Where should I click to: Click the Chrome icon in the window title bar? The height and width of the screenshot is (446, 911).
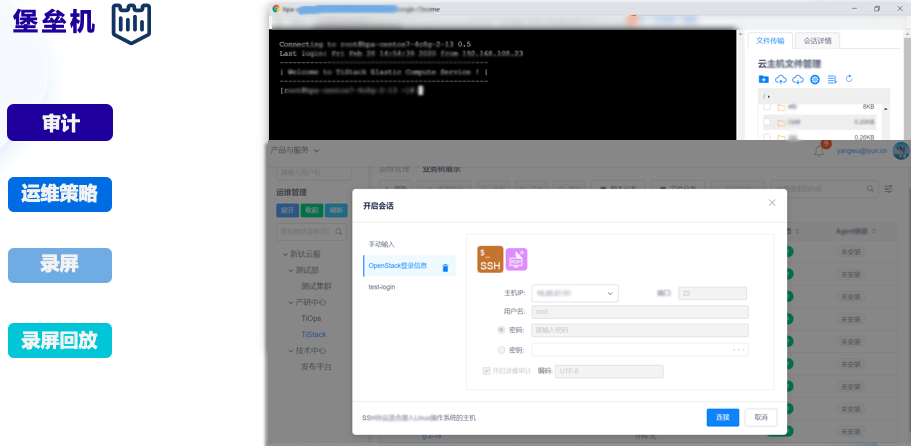pos(276,9)
